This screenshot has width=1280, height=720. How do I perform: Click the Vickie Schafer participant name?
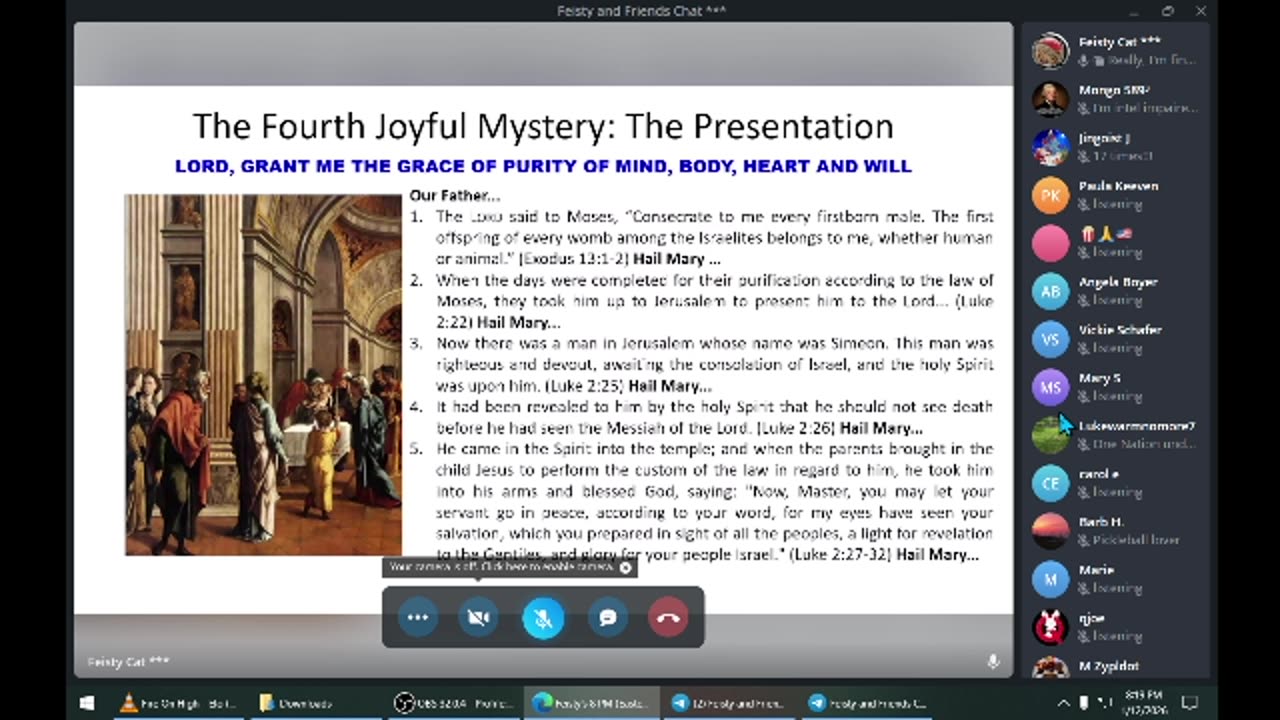coord(1120,330)
